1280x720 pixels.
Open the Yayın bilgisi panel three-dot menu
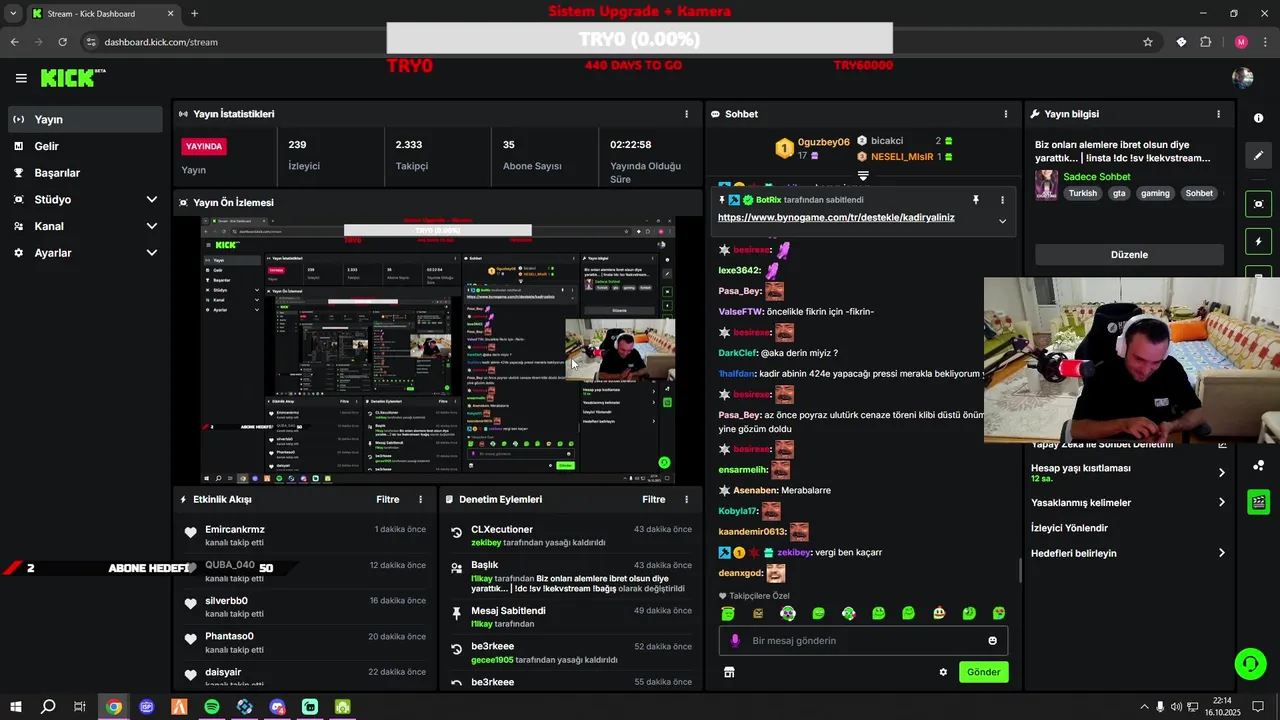[x=1218, y=114]
